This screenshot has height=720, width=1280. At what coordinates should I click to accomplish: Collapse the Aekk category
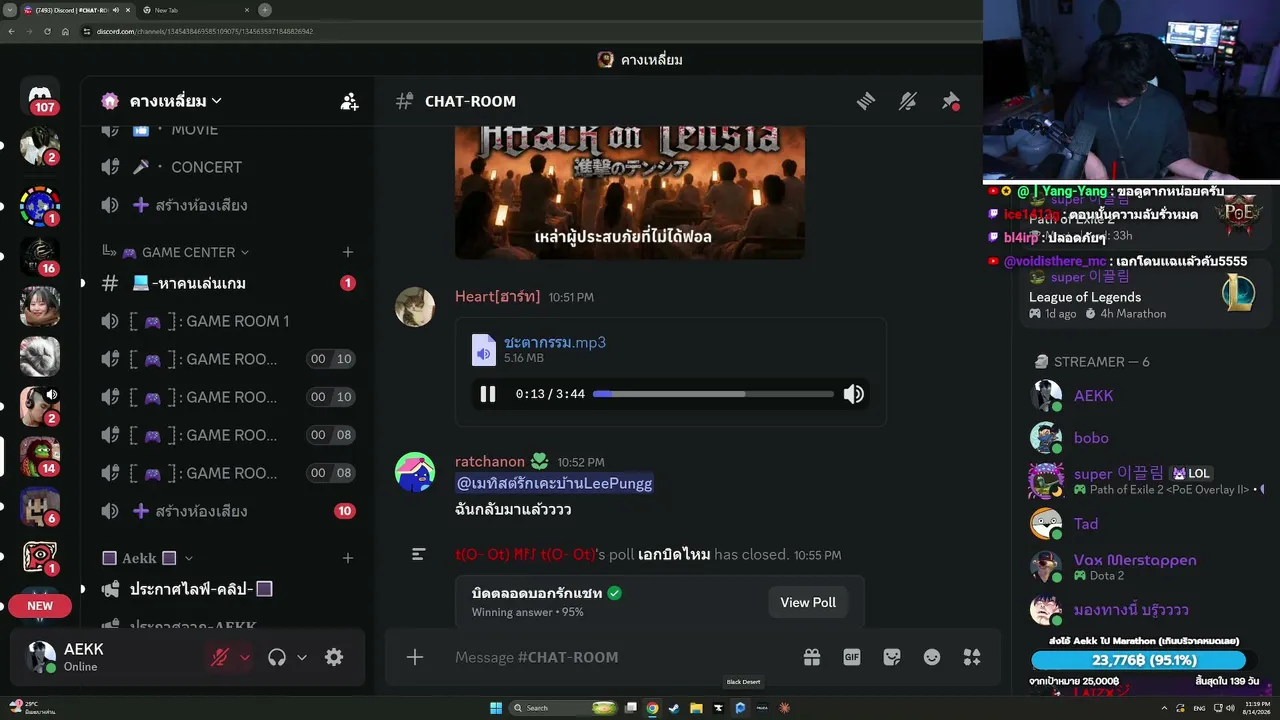[148, 558]
